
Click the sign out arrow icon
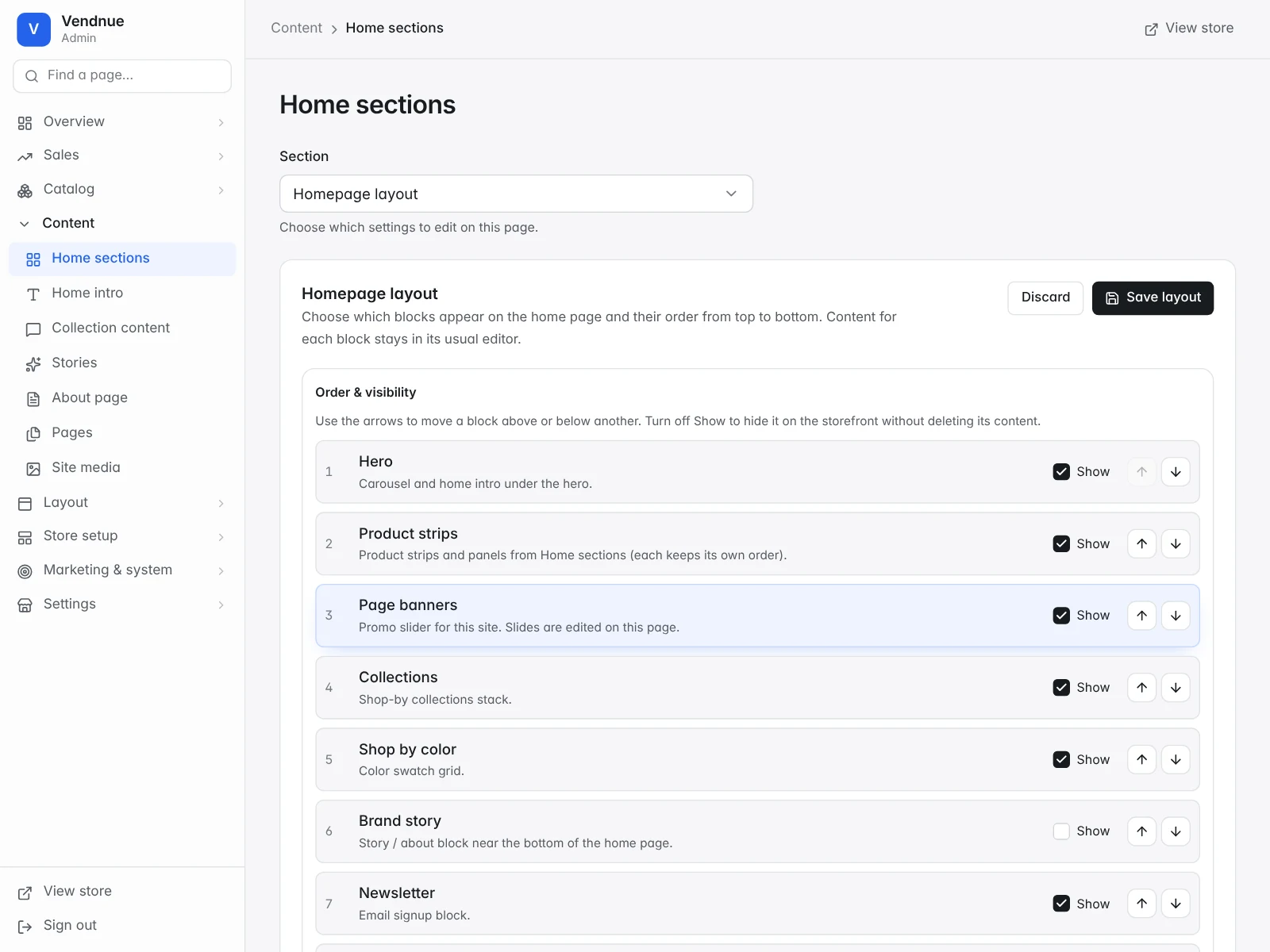click(25, 926)
